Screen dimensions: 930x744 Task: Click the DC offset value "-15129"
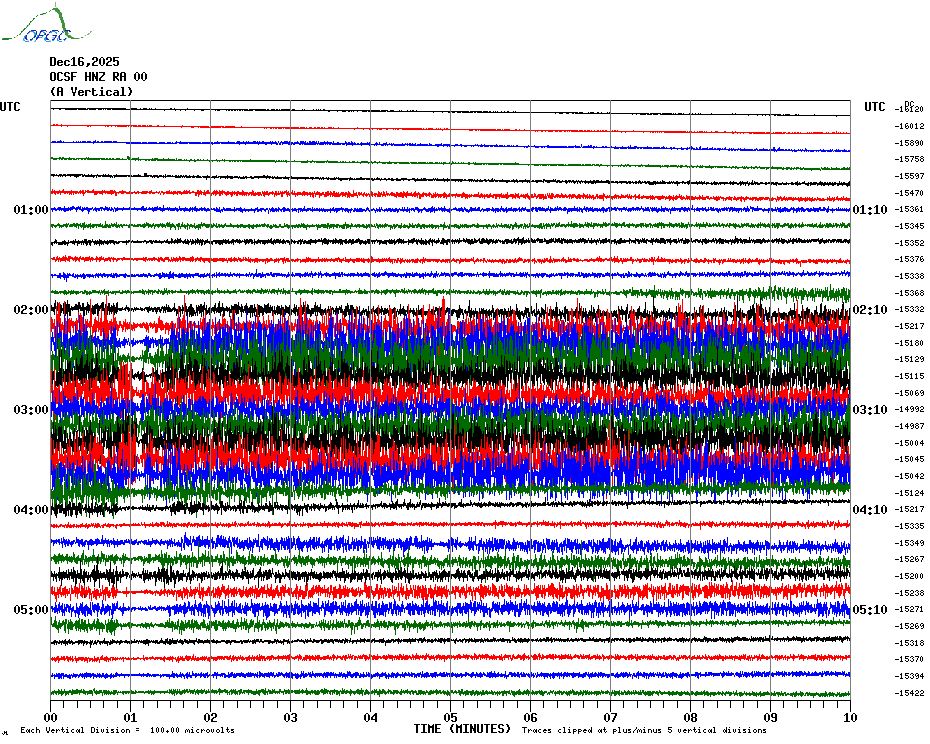tap(909, 359)
